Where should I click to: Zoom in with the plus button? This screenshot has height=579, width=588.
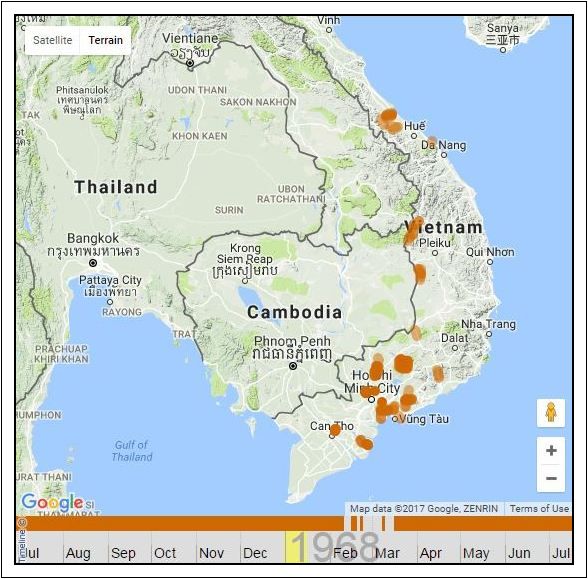[550, 450]
